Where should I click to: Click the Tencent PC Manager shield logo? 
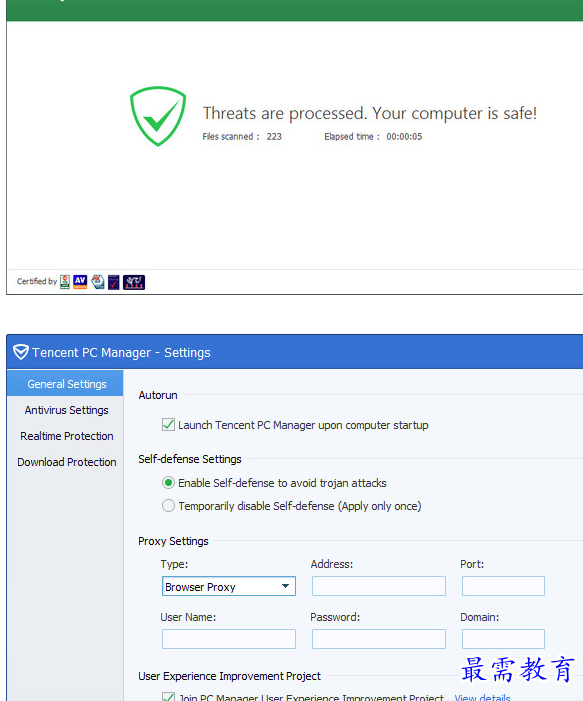click(21, 352)
